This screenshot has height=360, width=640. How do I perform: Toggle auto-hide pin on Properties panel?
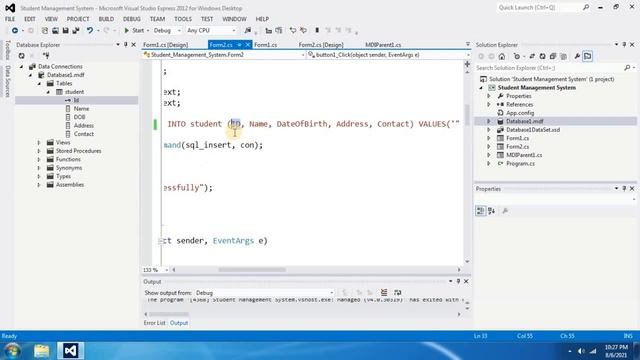tap(624, 189)
